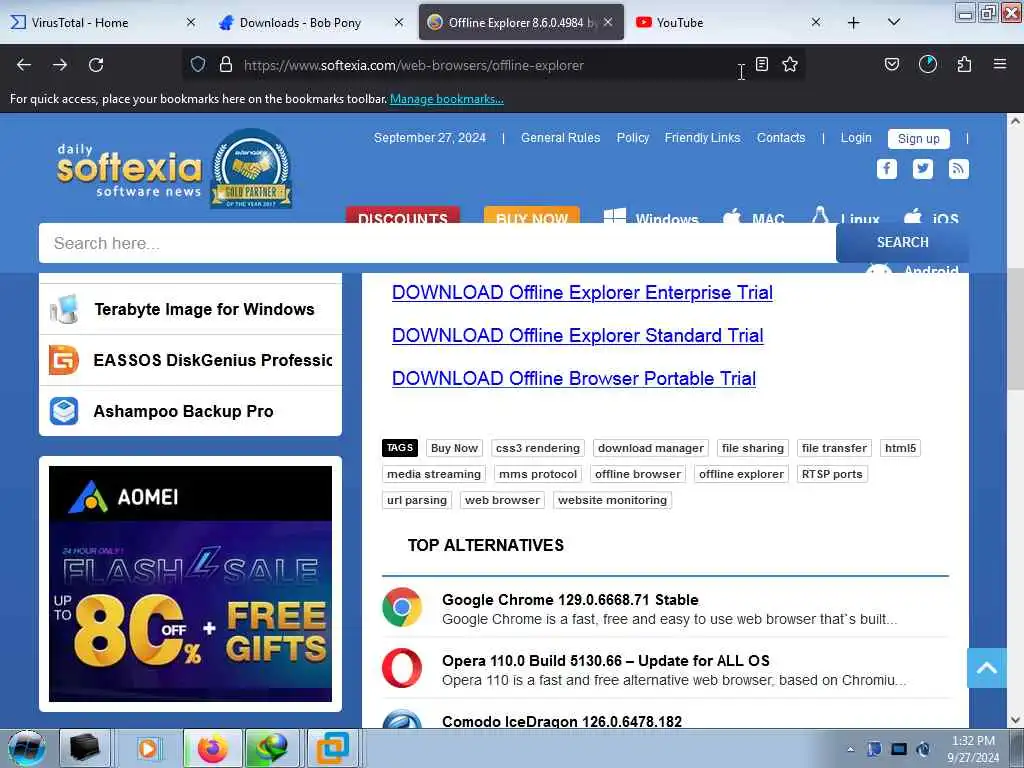Click the AOMEI Flash Sale ad banner
Viewport: 1024px width, 768px height.
191,584
